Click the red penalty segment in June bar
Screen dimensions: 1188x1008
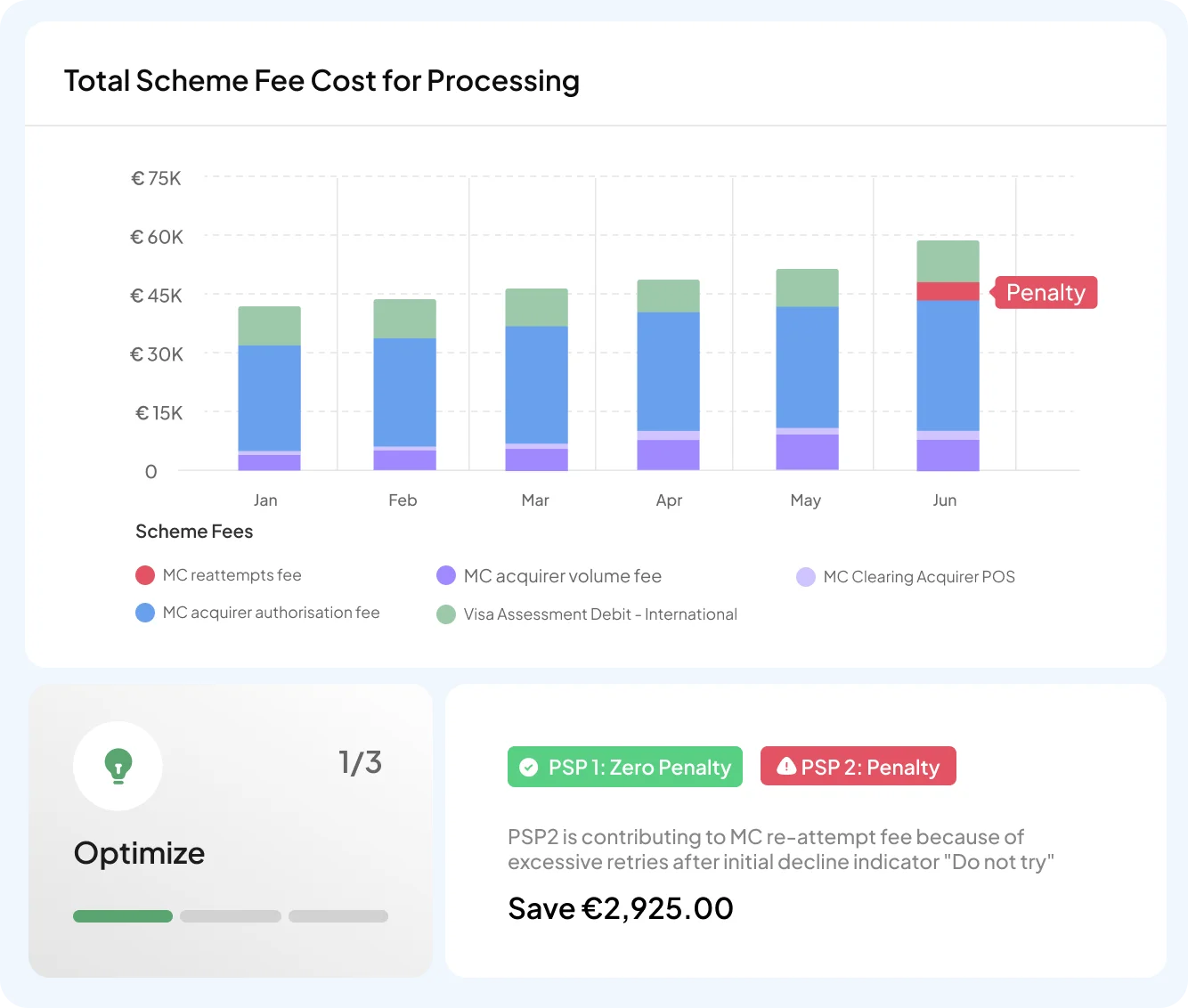click(948, 291)
